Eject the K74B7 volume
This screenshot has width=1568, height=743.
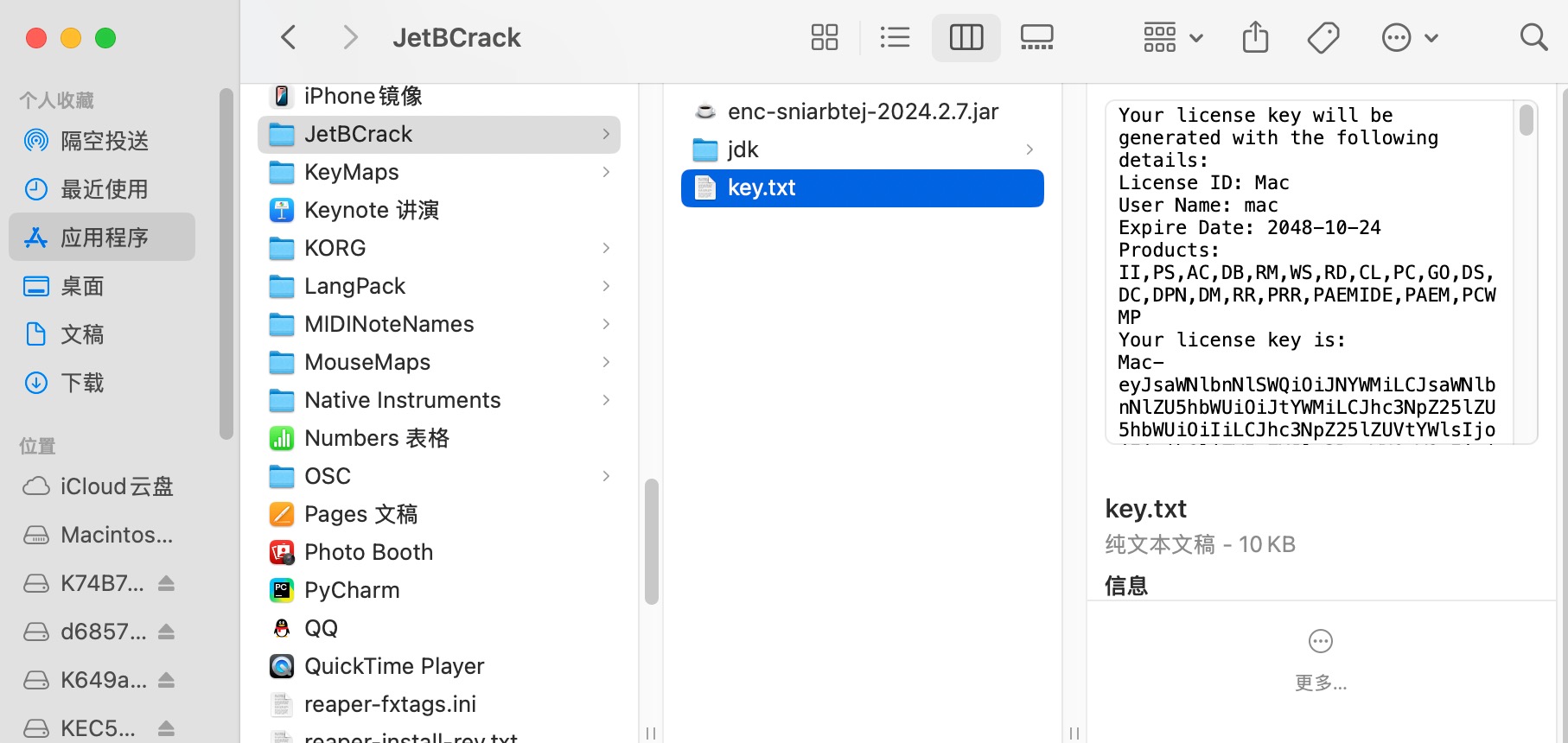(x=167, y=583)
